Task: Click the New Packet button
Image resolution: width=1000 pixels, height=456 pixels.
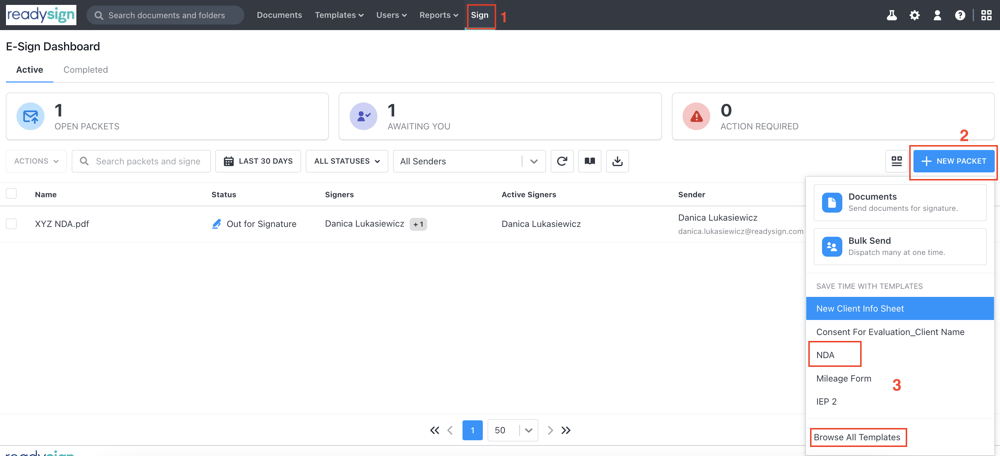Action: tap(953, 161)
